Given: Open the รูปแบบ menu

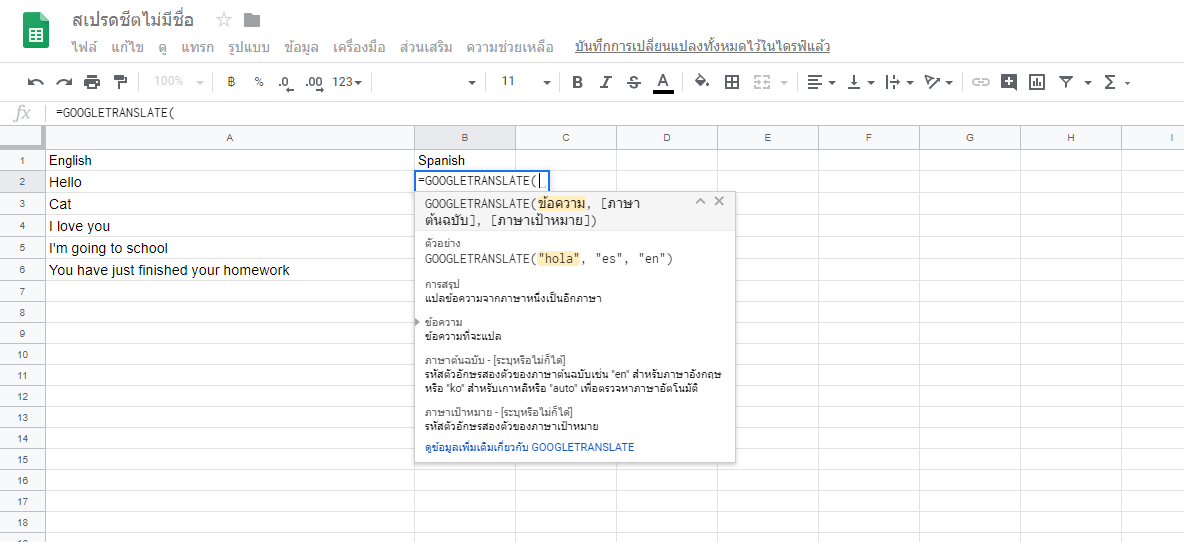Looking at the screenshot, I should tap(248, 47).
